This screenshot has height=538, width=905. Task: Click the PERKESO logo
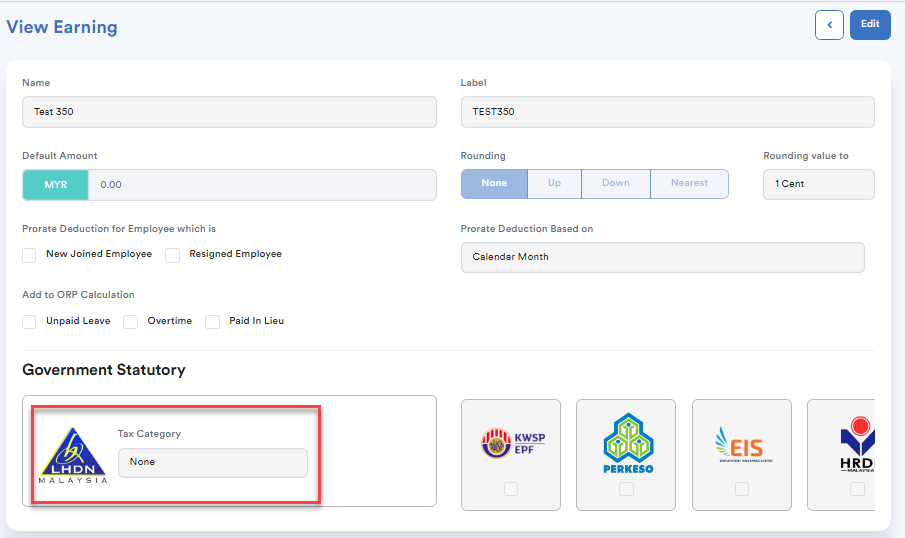(628, 443)
